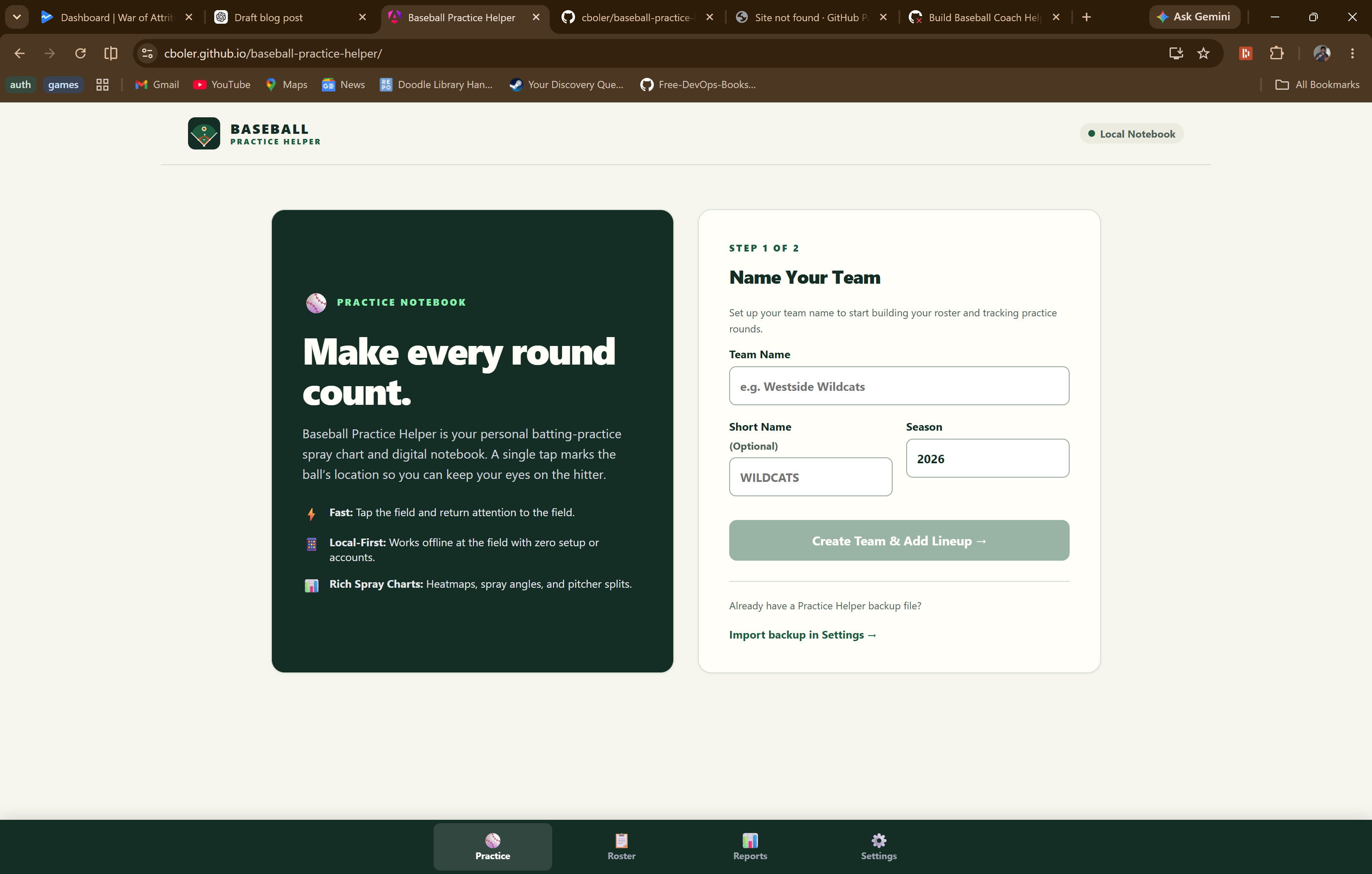This screenshot has height=874, width=1372.
Task: Open the Reports bottom tab
Action: coord(750,846)
